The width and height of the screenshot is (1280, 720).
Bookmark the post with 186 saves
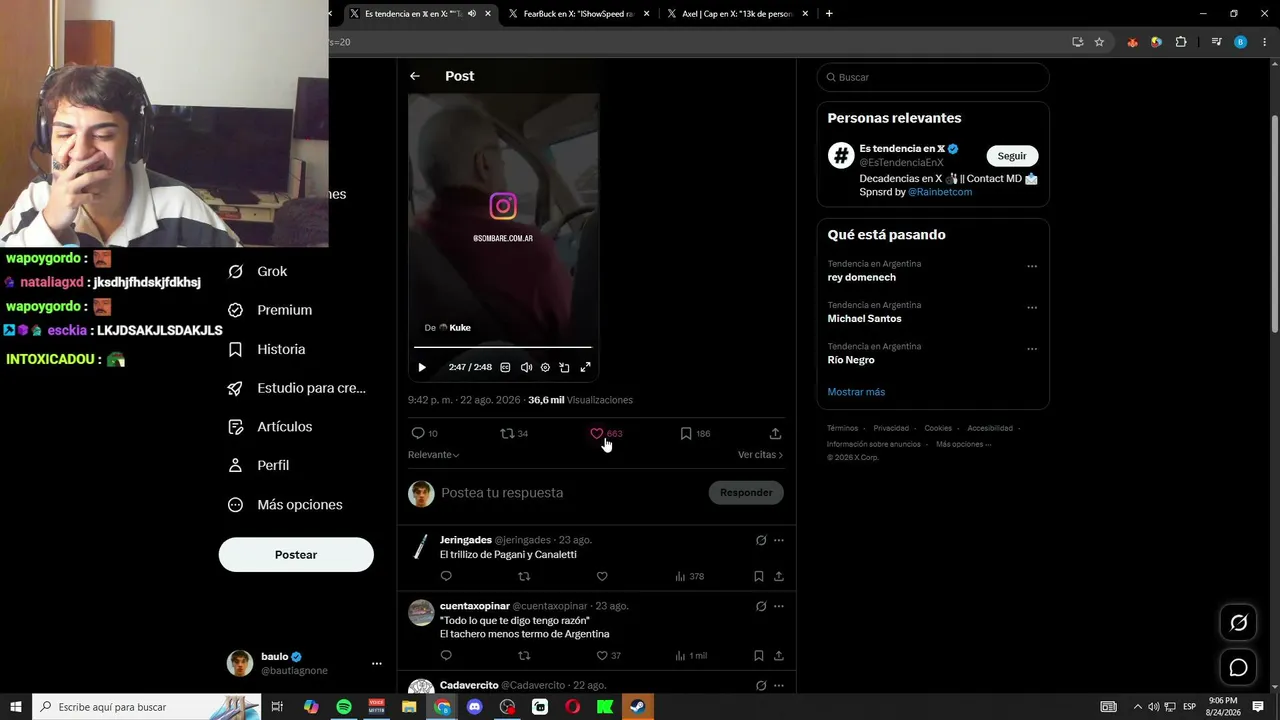point(695,433)
